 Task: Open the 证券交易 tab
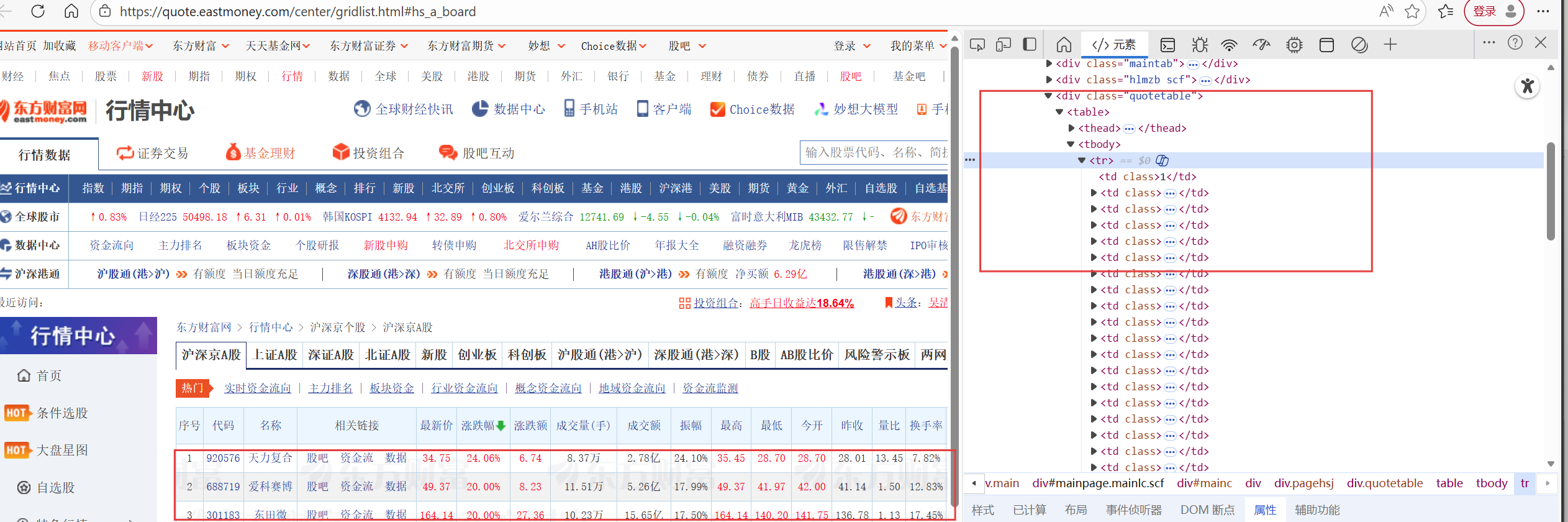coord(153,153)
